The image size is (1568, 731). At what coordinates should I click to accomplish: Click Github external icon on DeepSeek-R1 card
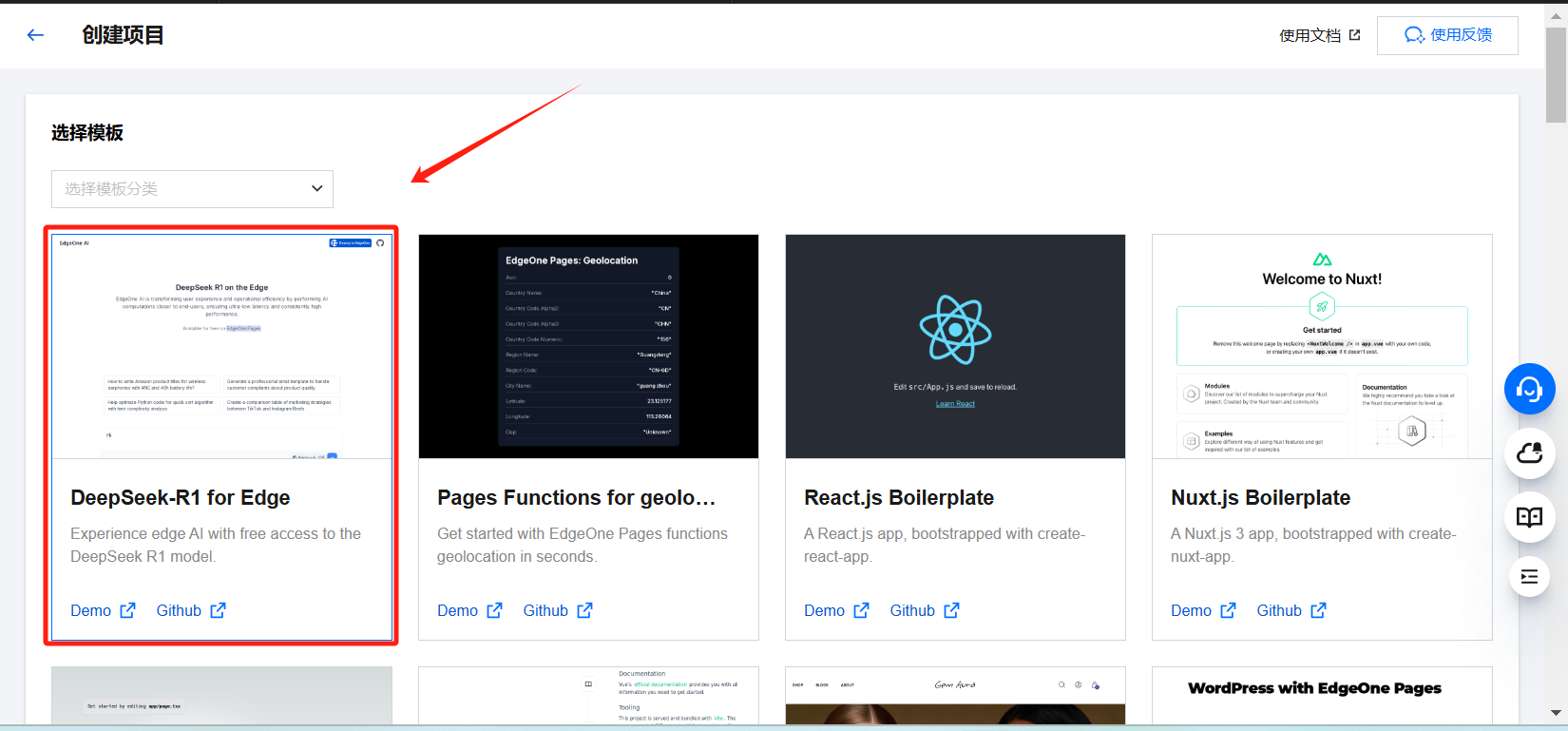pyautogui.click(x=218, y=610)
